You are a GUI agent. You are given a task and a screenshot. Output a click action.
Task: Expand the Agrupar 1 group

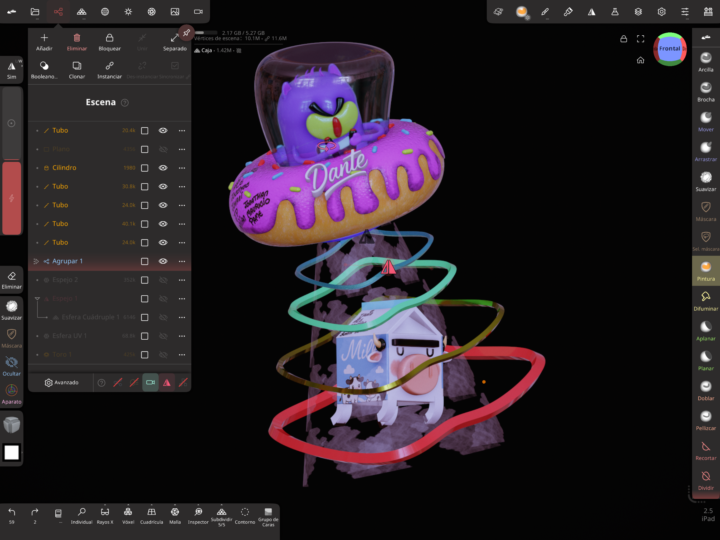pyautogui.click(x=36, y=261)
